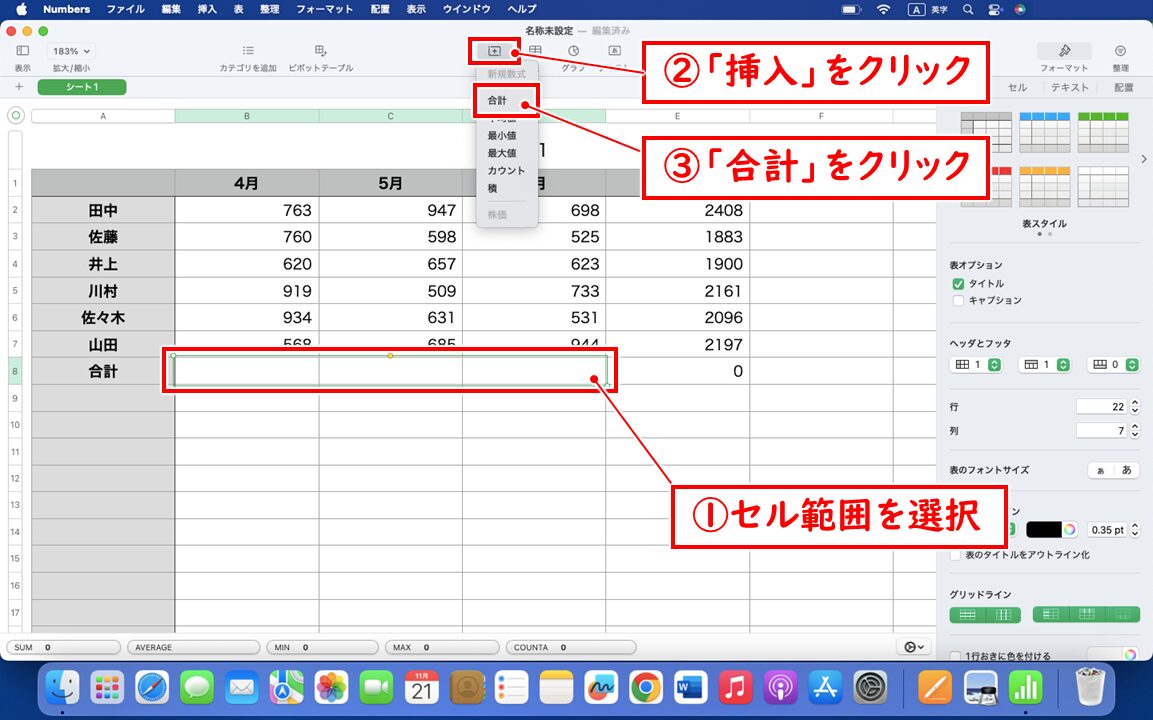Switch to the テキスト tab in the inspector
The width and height of the screenshot is (1153, 720).
point(1069,87)
